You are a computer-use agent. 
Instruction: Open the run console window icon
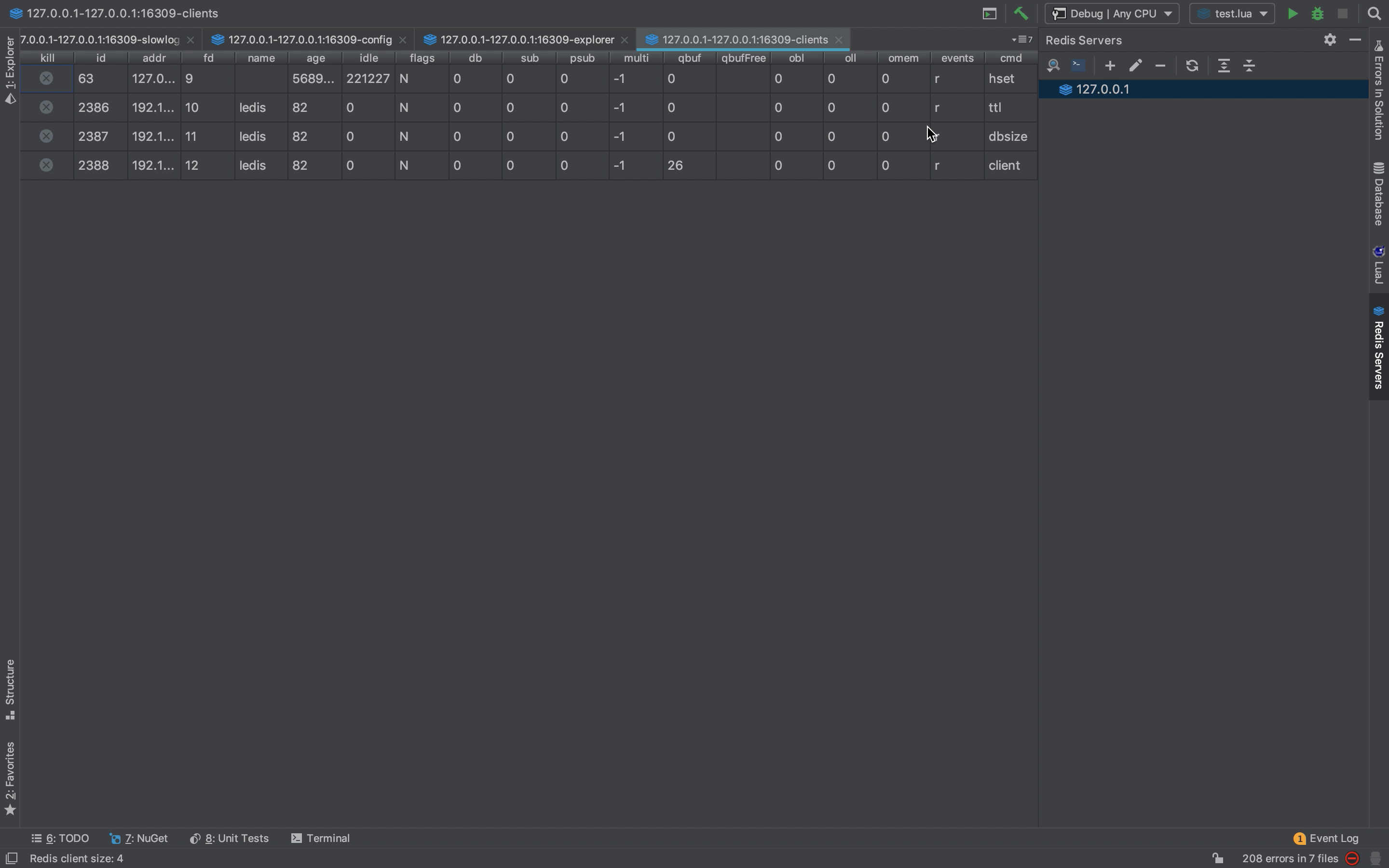[x=990, y=13]
